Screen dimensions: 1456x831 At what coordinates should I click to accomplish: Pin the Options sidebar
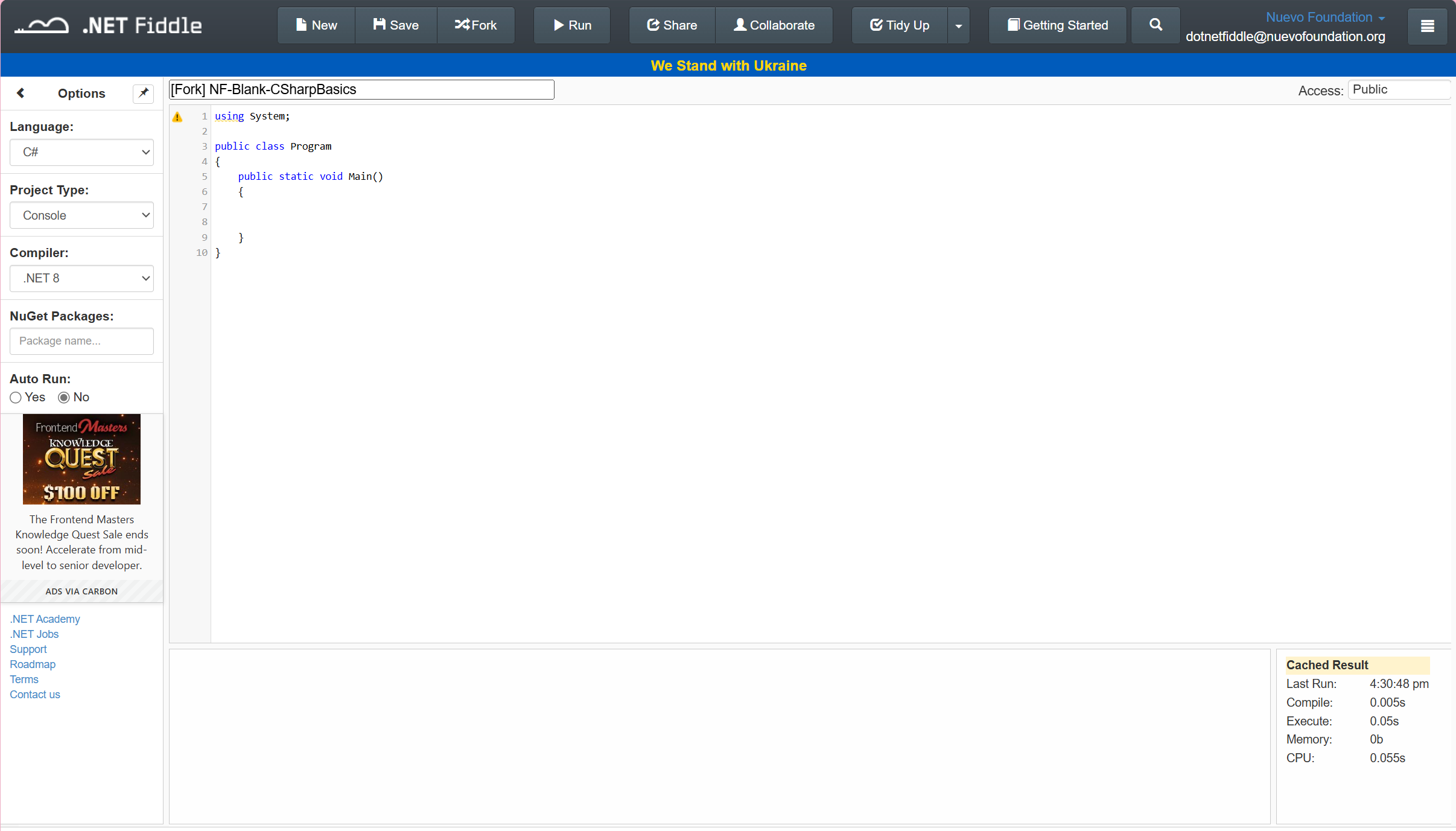(143, 93)
